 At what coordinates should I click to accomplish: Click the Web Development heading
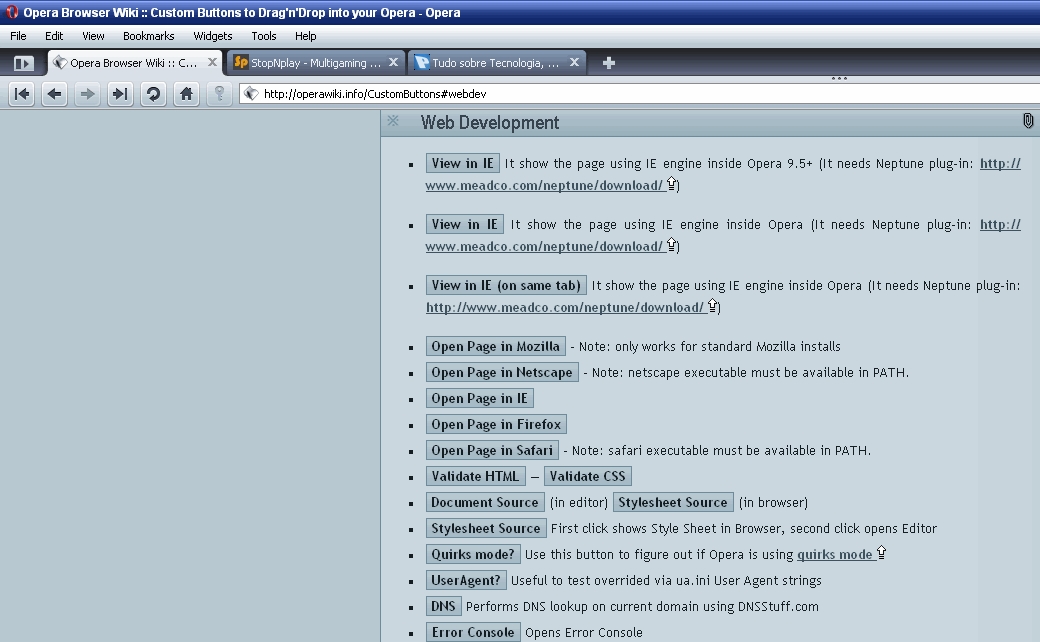click(490, 123)
